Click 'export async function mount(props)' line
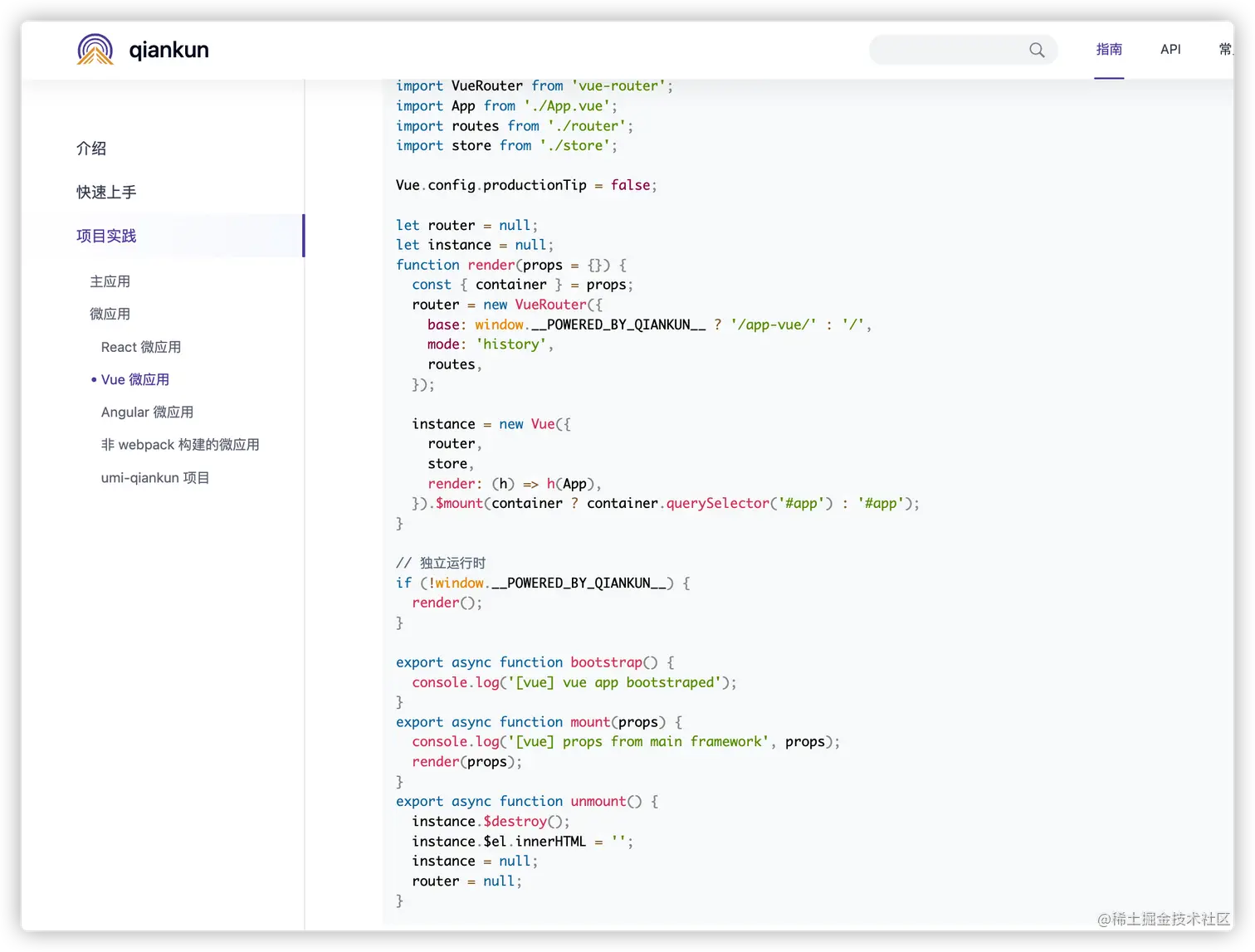1255x952 pixels. 540,722
